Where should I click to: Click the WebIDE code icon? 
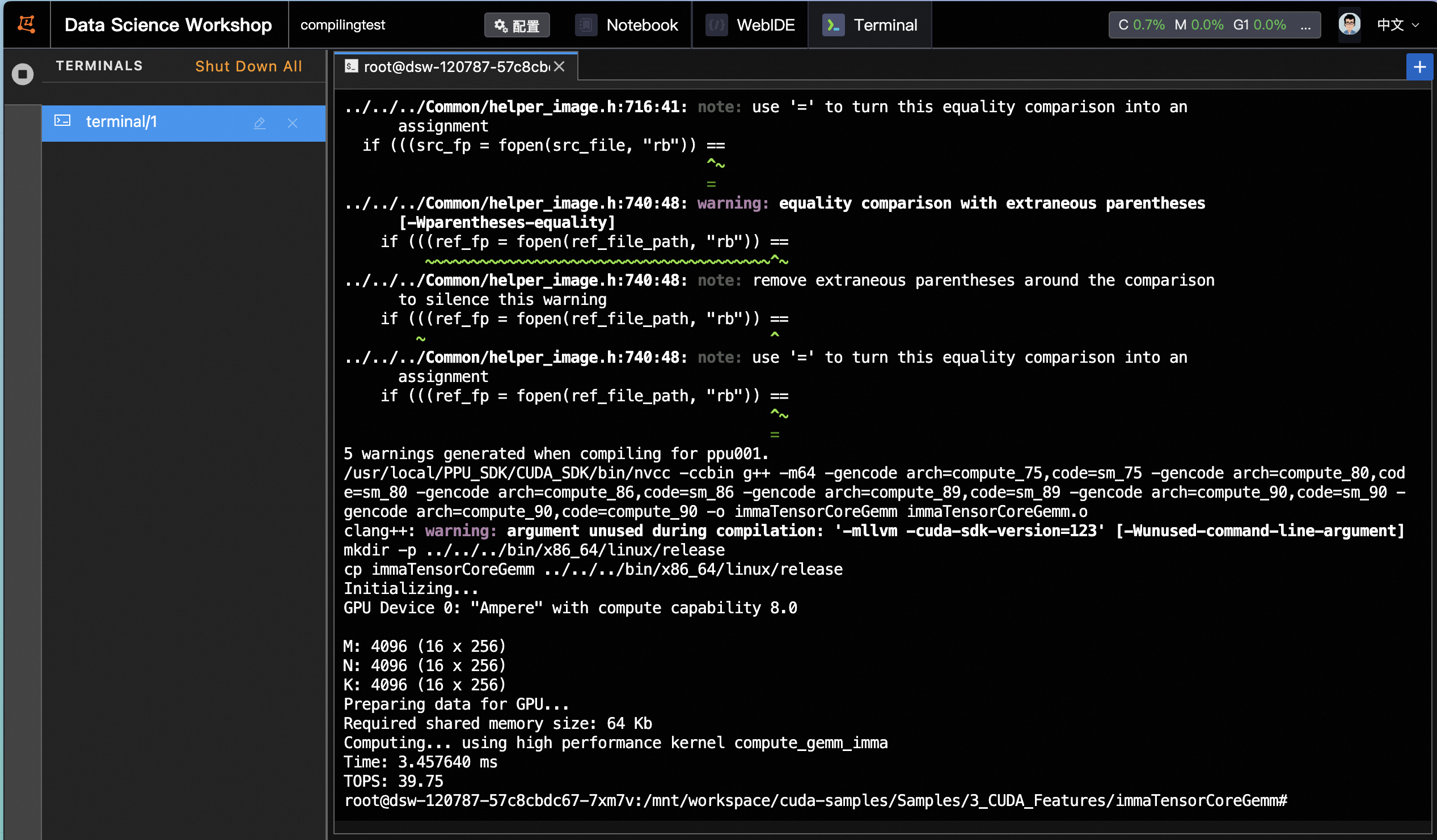716,25
